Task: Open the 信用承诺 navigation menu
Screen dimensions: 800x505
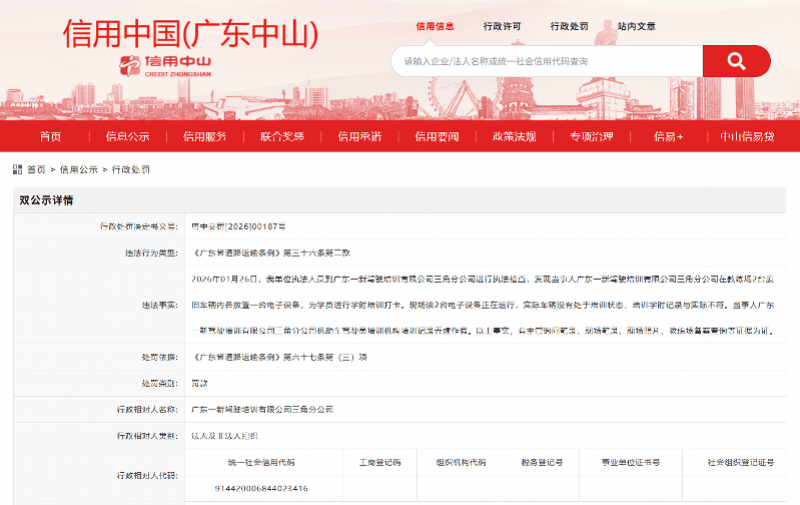Action: coord(360,136)
